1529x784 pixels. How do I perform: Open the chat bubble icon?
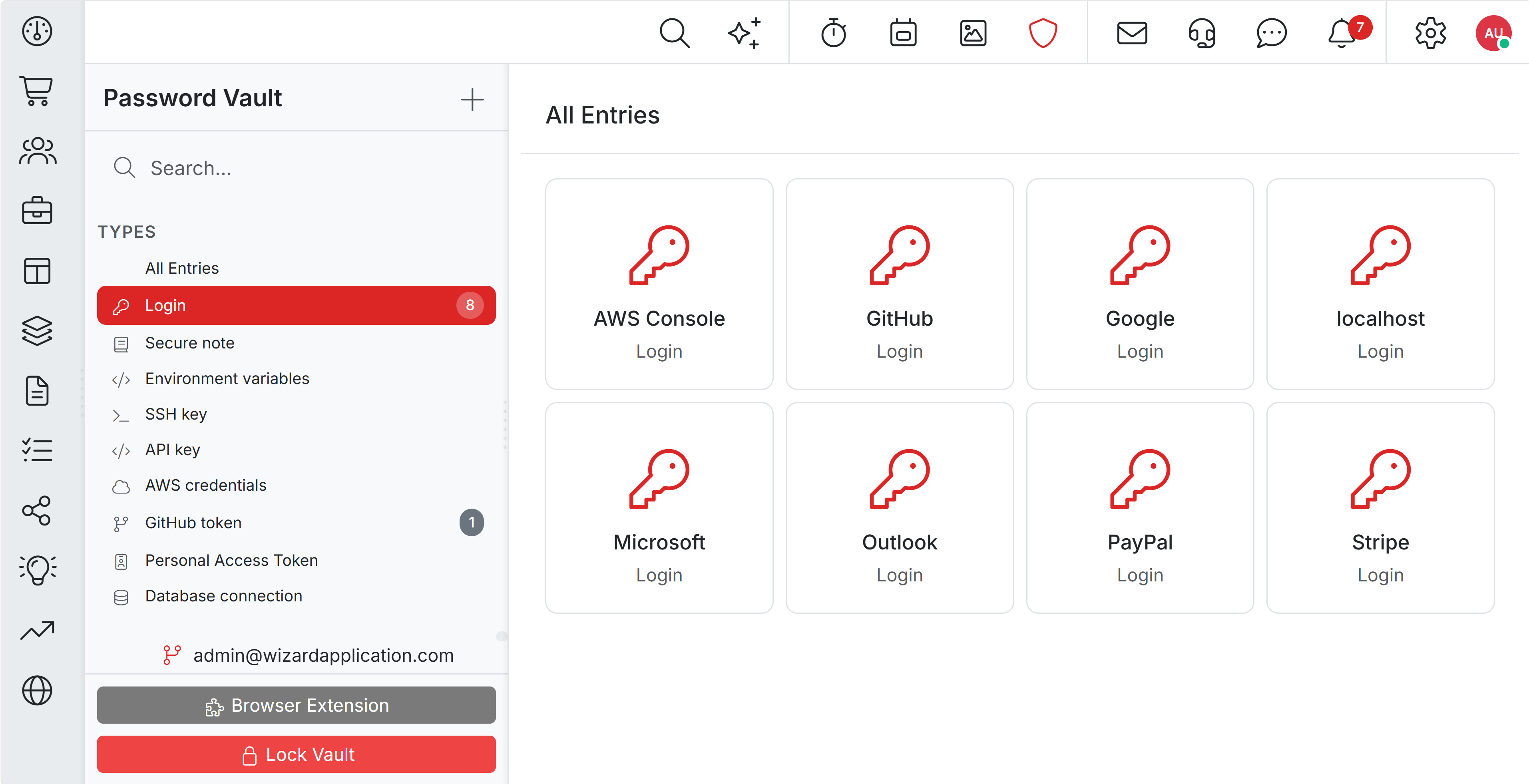pyautogui.click(x=1271, y=33)
